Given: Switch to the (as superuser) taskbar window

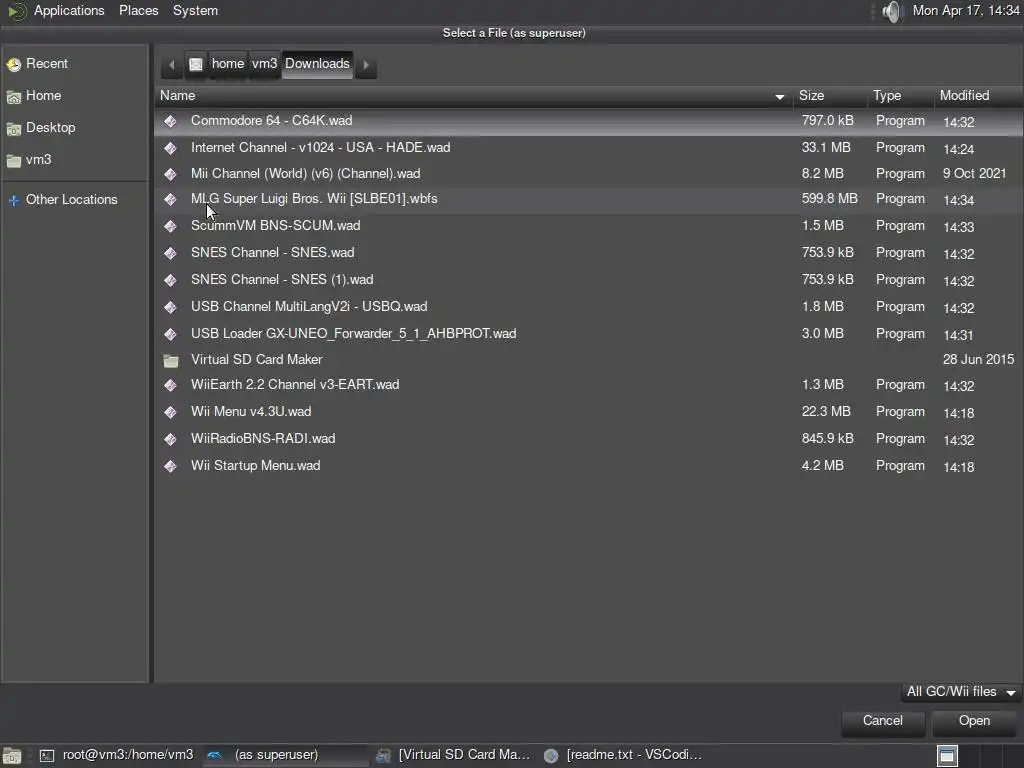Looking at the screenshot, I should [x=285, y=755].
